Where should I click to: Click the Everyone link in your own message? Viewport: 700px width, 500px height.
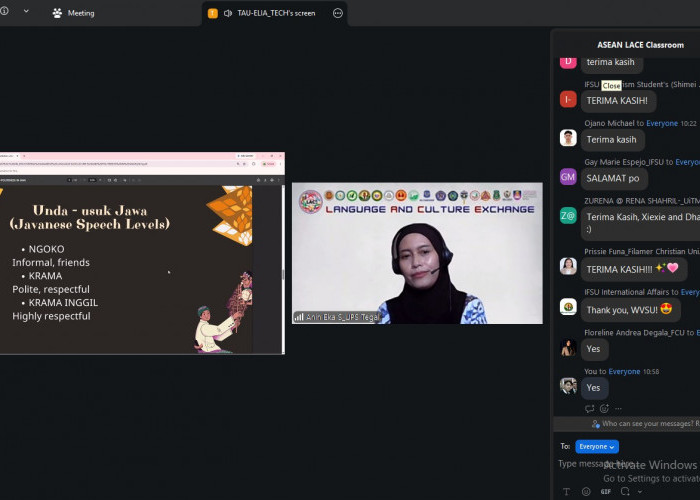(624, 371)
